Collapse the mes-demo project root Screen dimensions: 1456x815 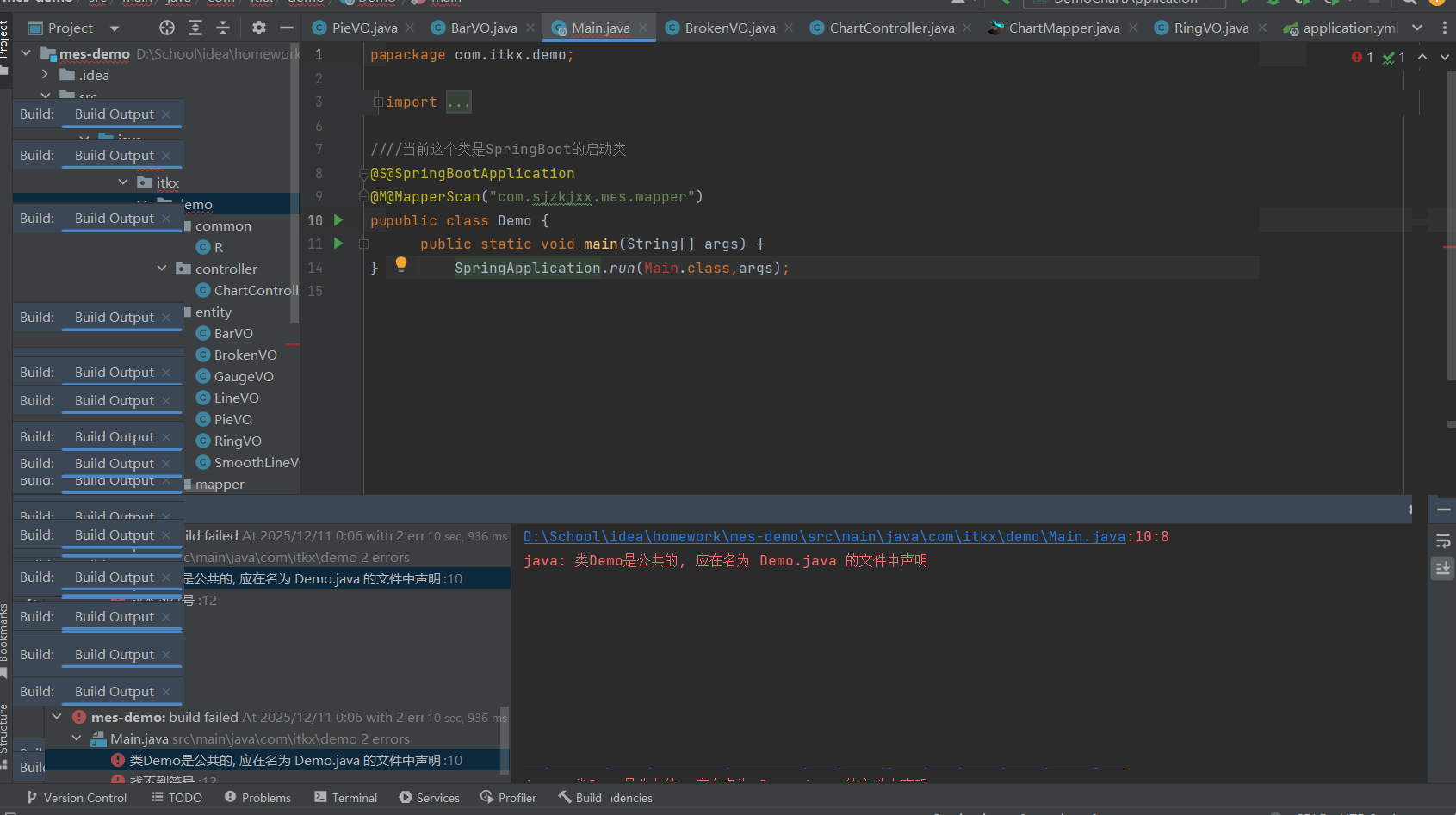26,53
